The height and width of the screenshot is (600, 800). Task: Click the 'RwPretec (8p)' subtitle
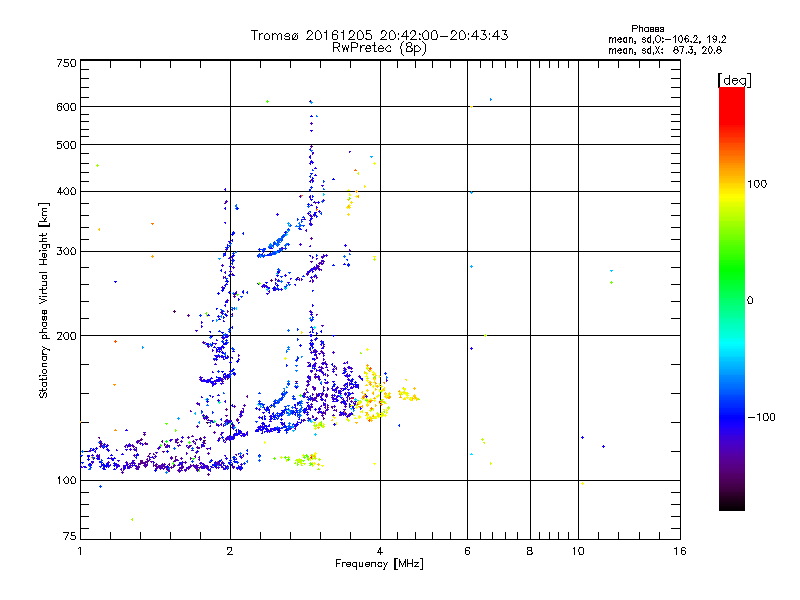click(x=379, y=48)
